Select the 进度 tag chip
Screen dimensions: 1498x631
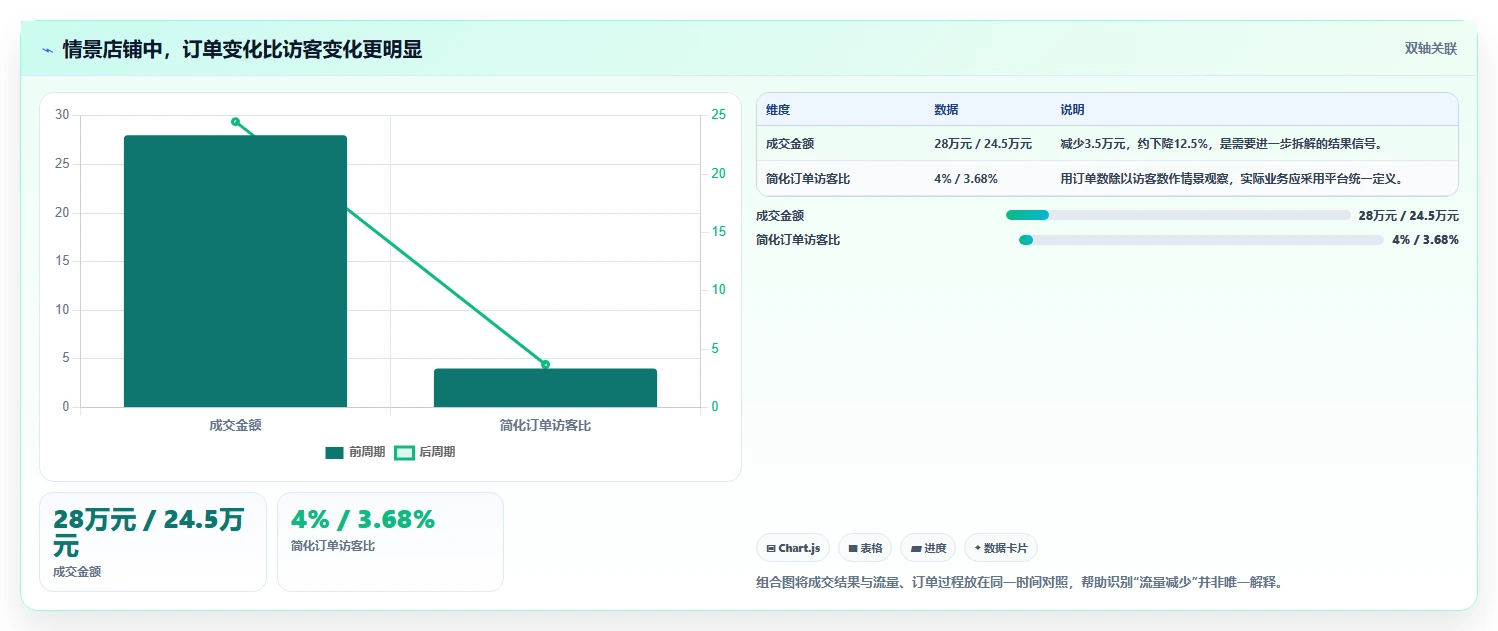(x=928, y=548)
